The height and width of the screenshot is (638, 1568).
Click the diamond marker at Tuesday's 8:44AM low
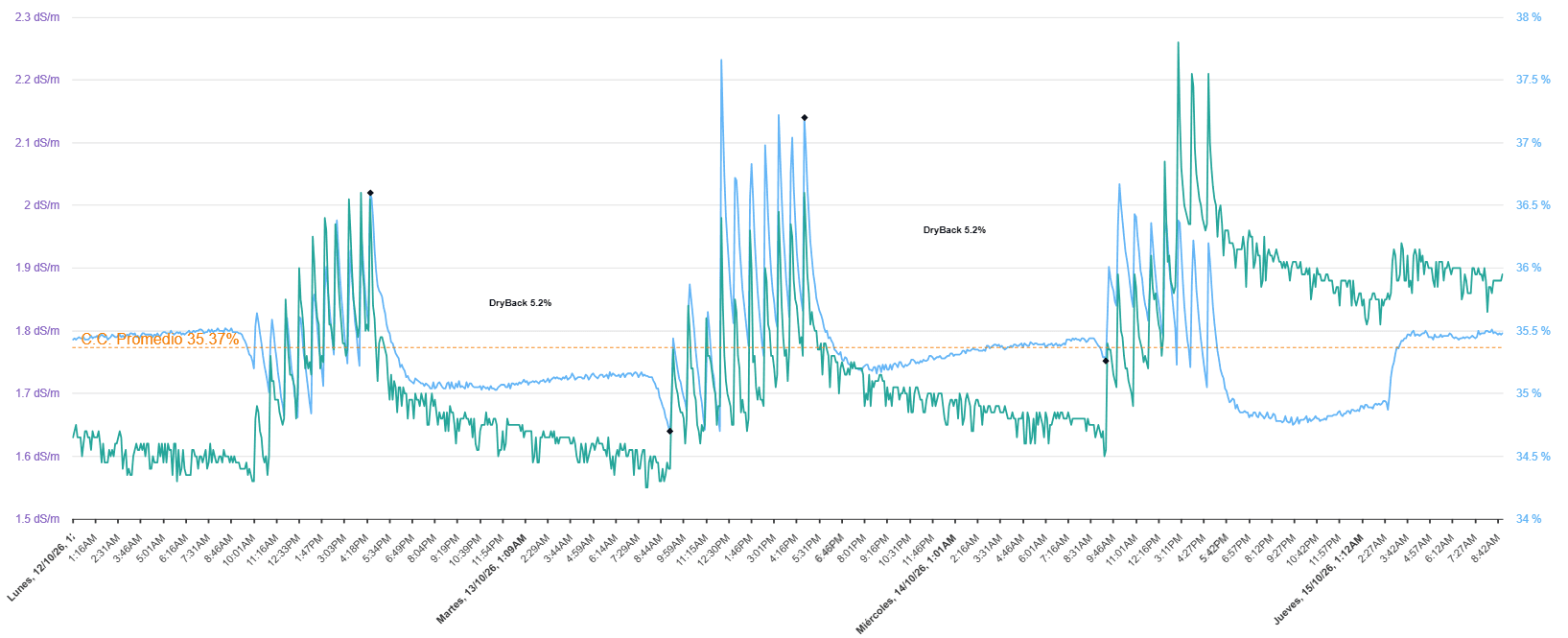[669, 431]
